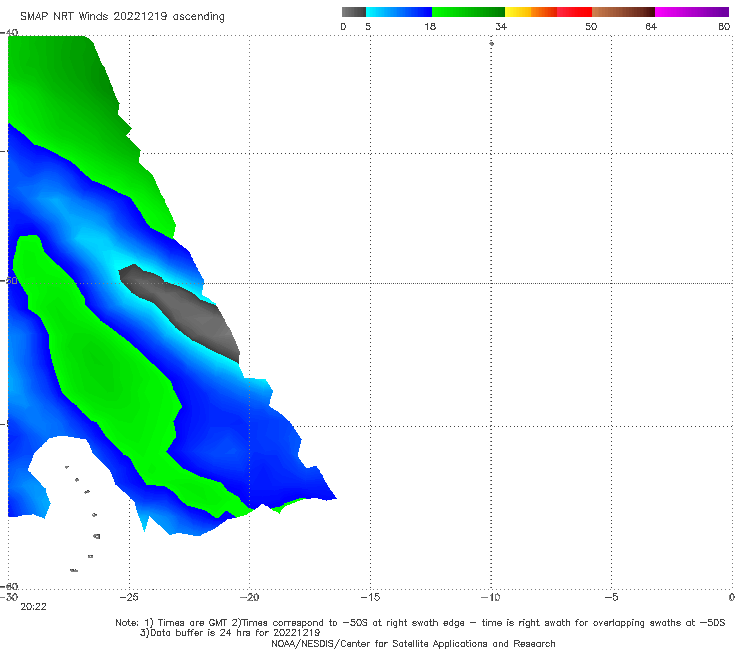Click the longitude axis label '-25'

coord(129,597)
